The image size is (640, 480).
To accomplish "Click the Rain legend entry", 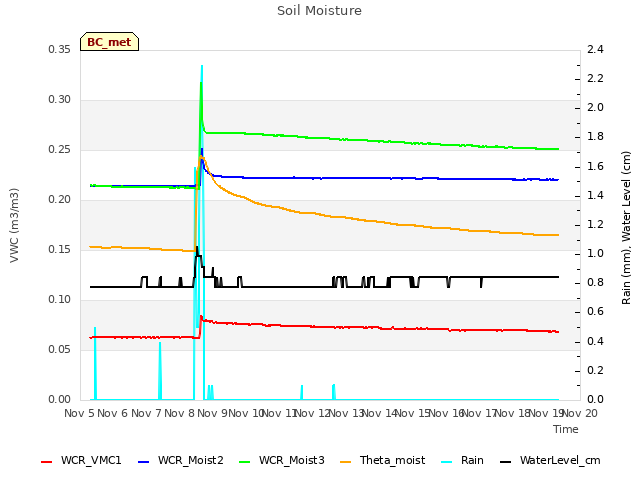I will [462, 460].
